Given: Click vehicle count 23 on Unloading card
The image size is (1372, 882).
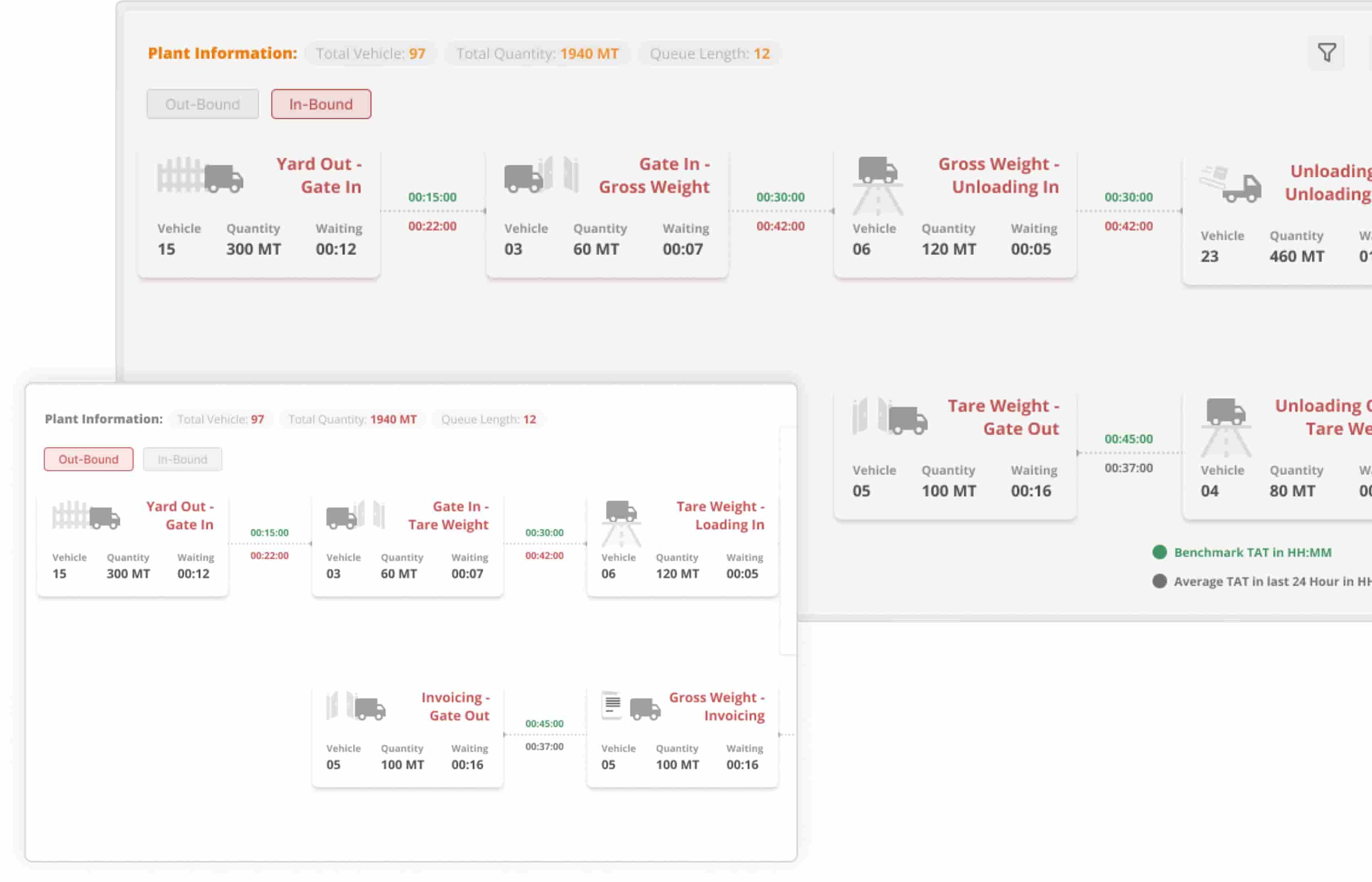Looking at the screenshot, I should click(x=1209, y=257).
